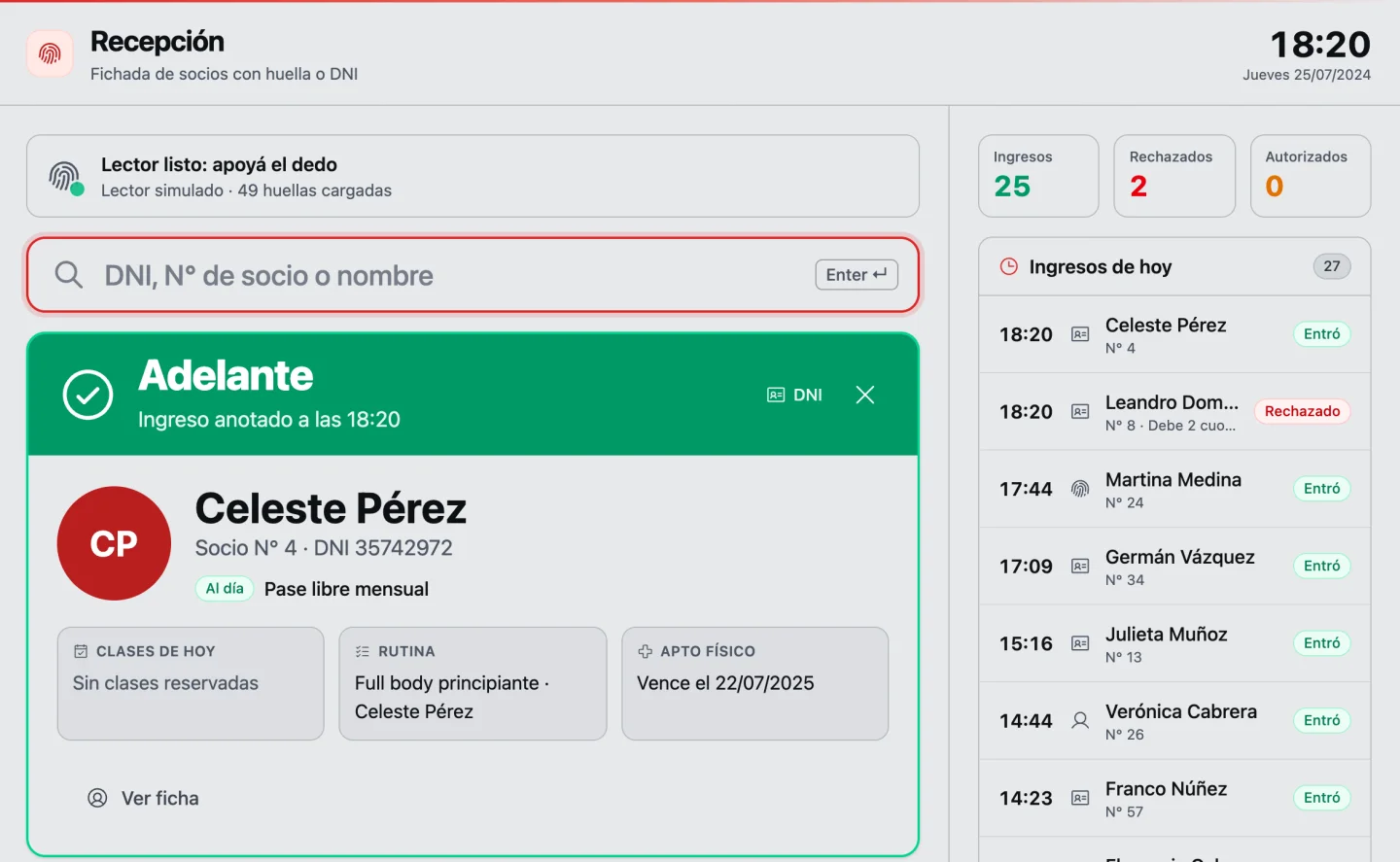
Task: Click the Autorizados 0 counter card
Action: tap(1311, 176)
